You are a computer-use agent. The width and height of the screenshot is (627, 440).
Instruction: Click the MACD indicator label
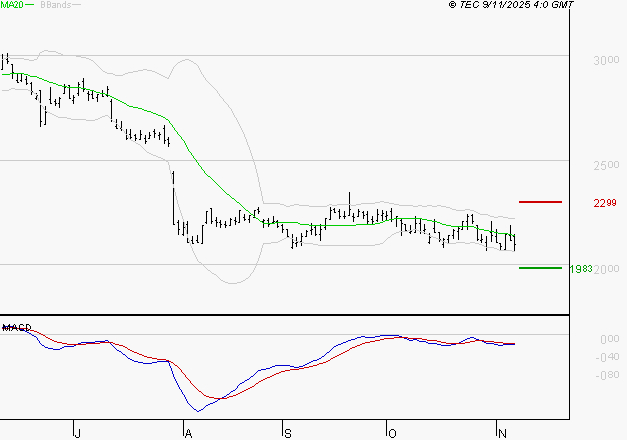(x=16, y=328)
